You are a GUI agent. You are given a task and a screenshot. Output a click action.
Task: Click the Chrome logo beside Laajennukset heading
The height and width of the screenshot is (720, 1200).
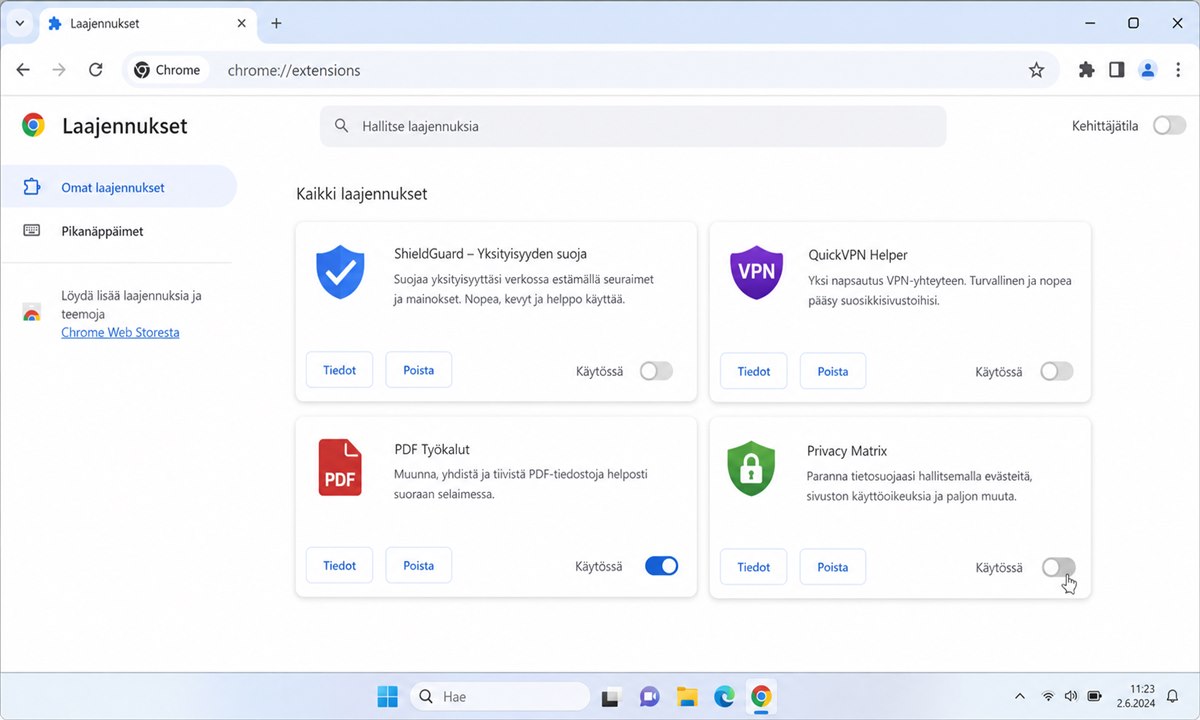click(34, 126)
